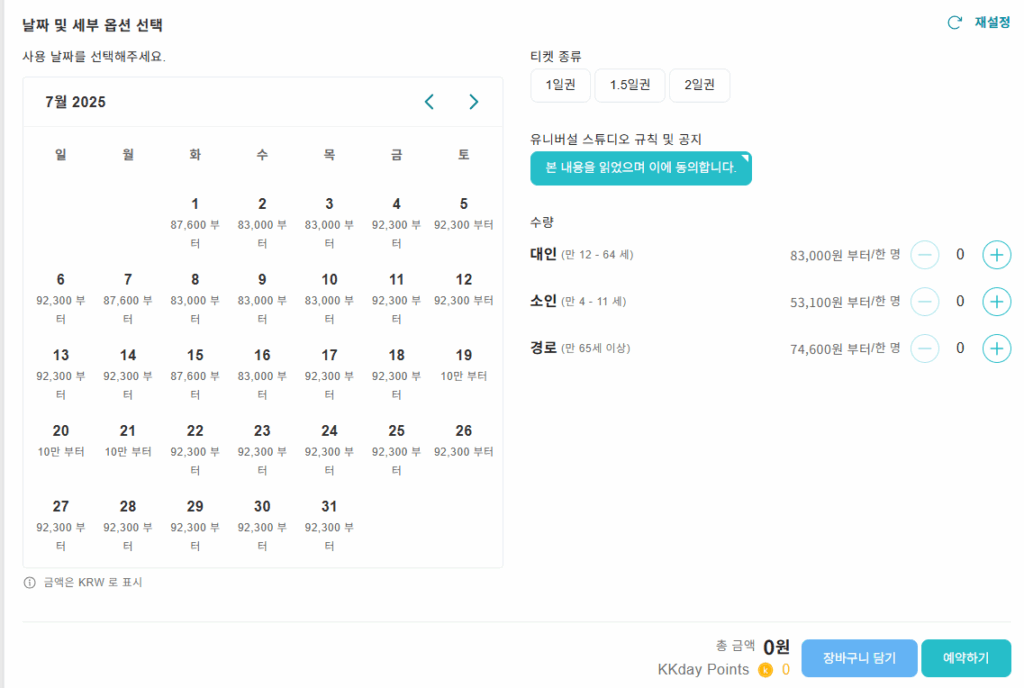
Task: Select July 14 on the calendar
Action: point(128,374)
